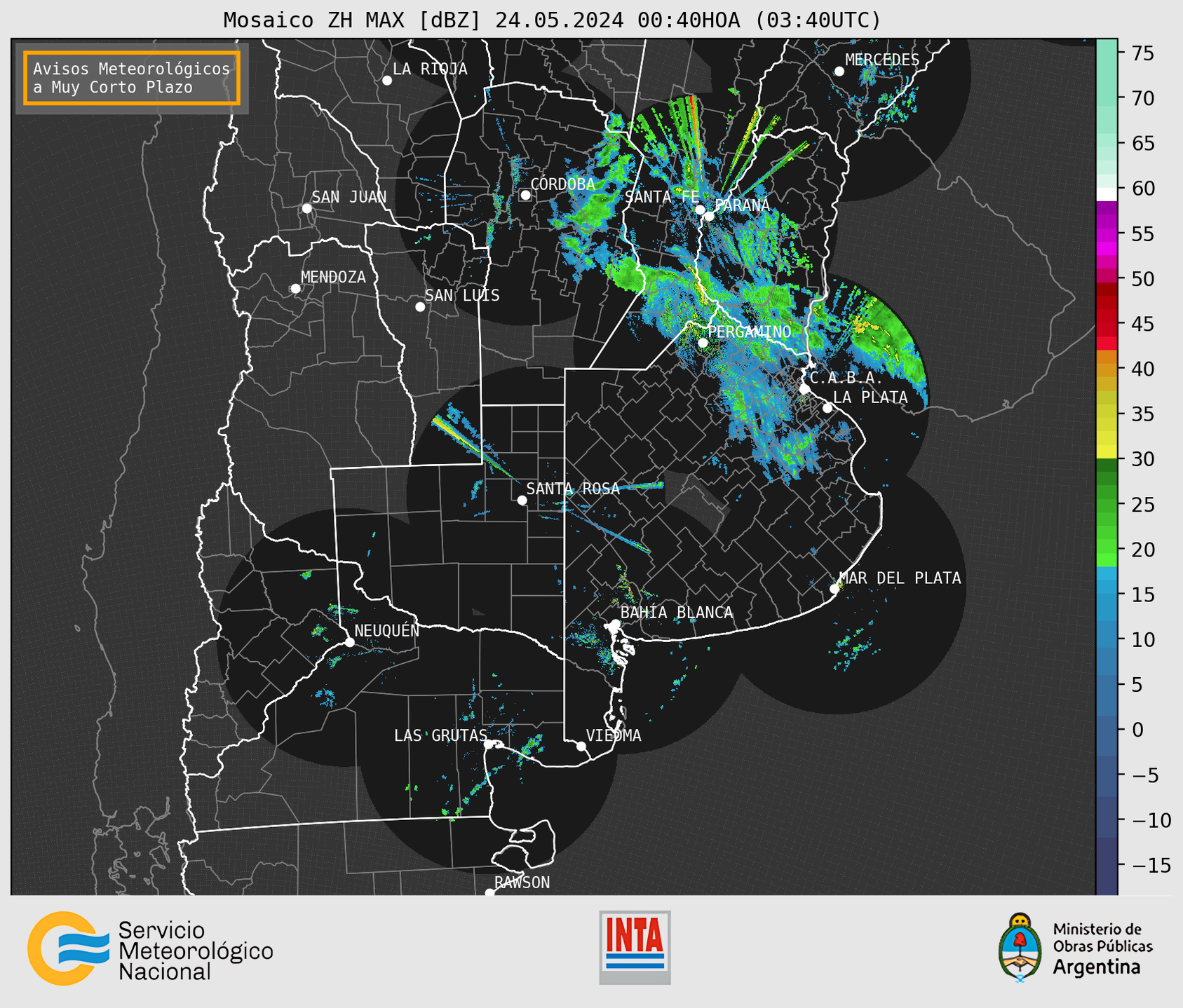Click the dark -15 dBZ band on colorbar

pyautogui.click(x=1107, y=865)
